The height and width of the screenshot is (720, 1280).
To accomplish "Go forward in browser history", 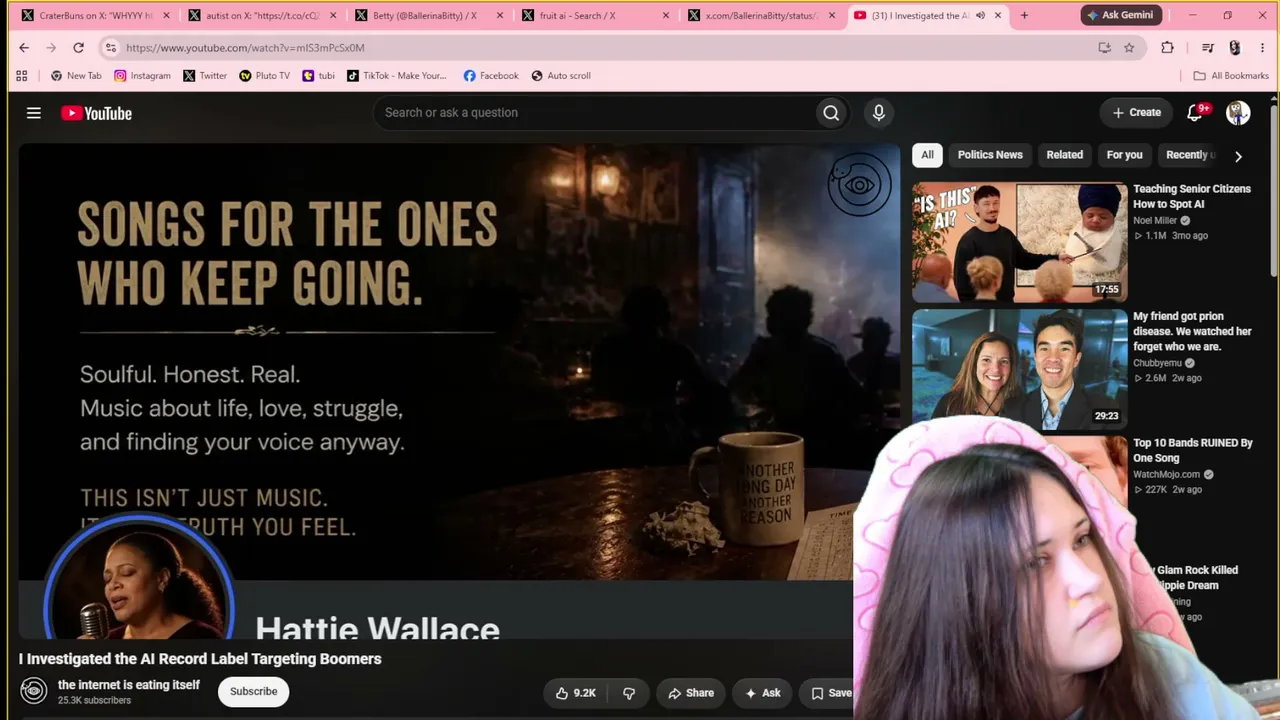I will [51, 47].
